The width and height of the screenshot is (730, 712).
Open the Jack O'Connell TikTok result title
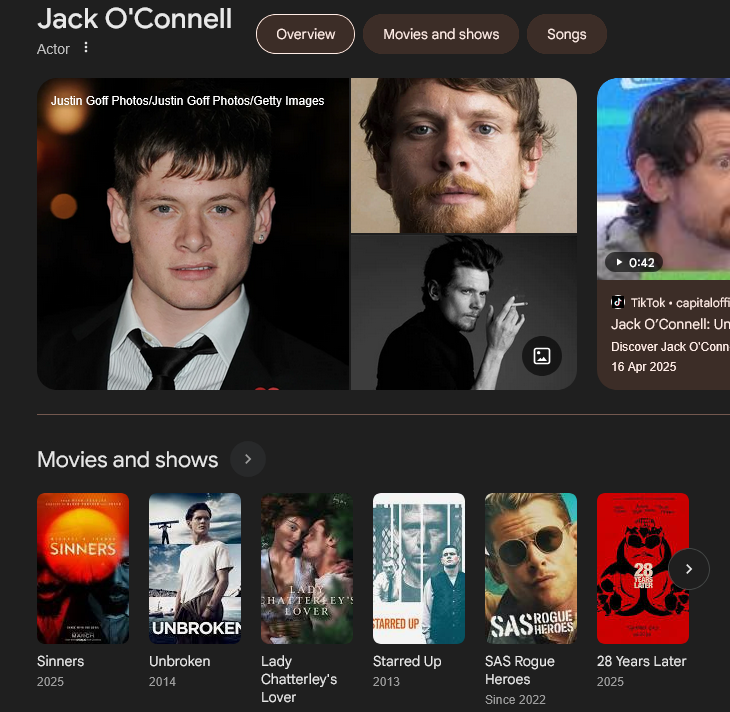coord(670,324)
